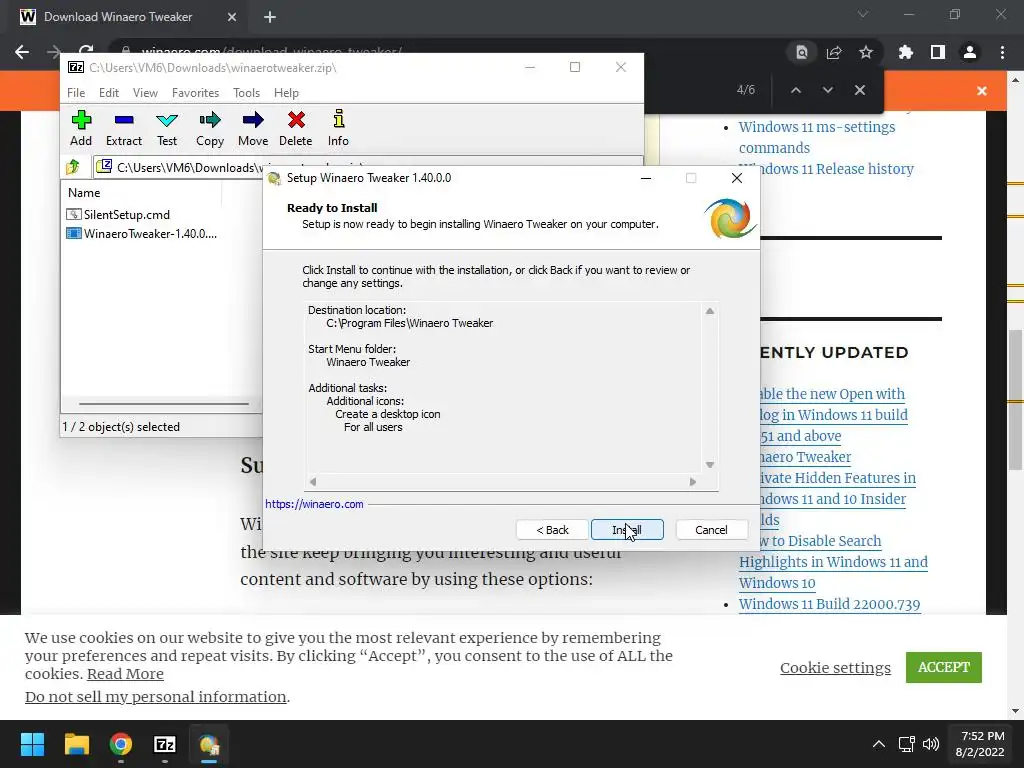
Task: Go to previous find result
Action: (x=795, y=90)
